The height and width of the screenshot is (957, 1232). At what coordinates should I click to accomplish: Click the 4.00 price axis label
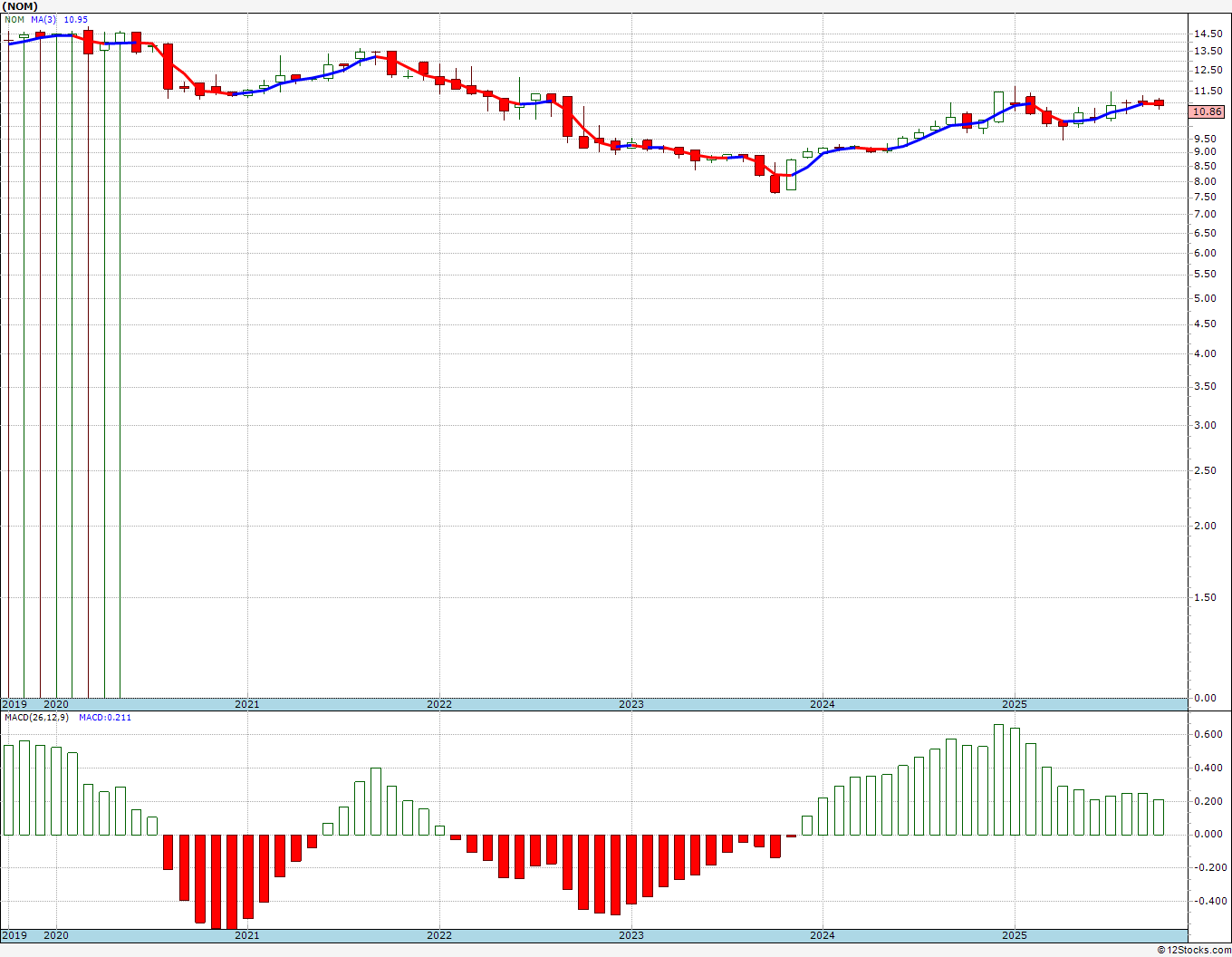1207,353
